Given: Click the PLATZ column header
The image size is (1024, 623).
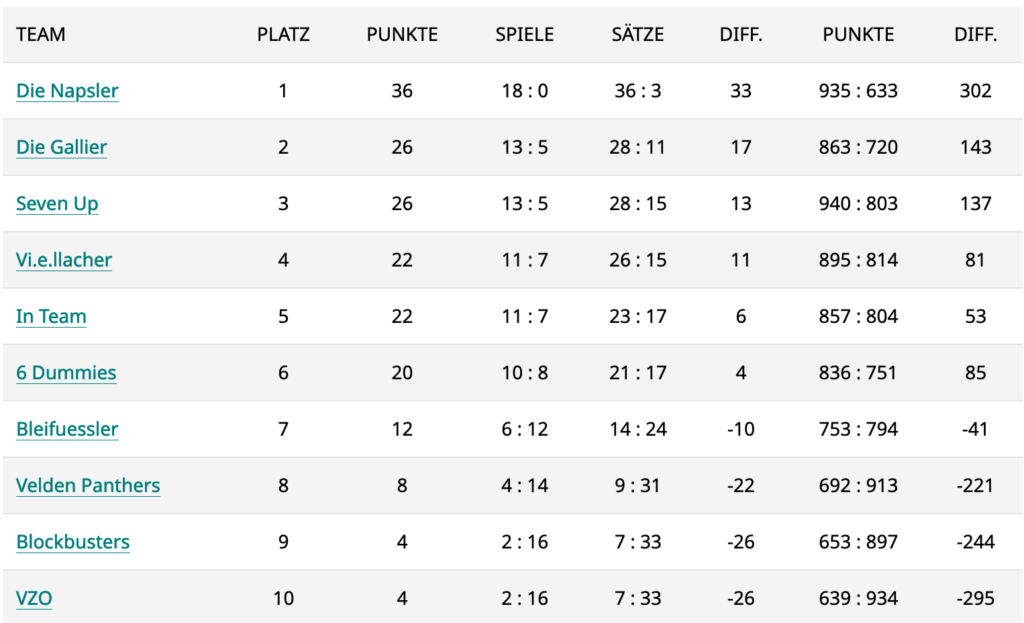Looking at the screenshot, I should pyautogui.click(x=283, y=35).
